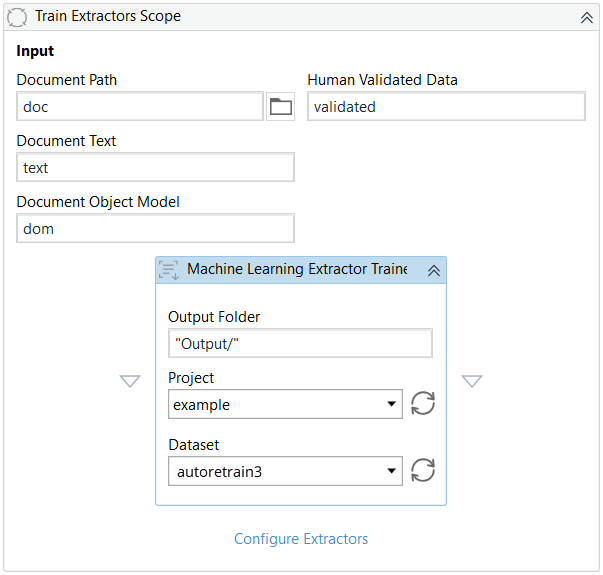The height and width of the screenshot is (575, 603).
Task: Refresh the Project list
Action: pos(423,404)
